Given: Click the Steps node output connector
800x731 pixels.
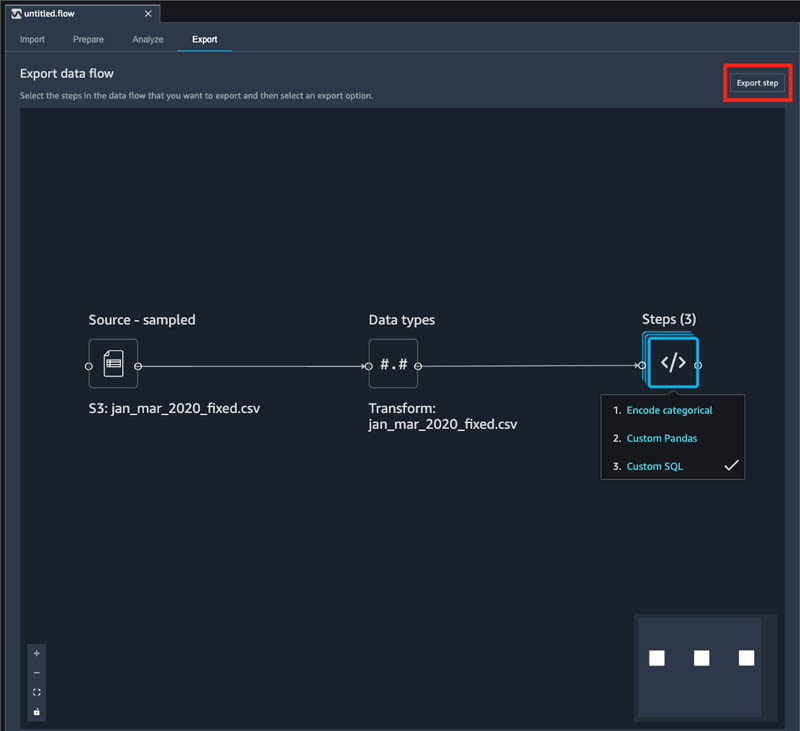Looking at the screenshot, I should tap(698, 365).
